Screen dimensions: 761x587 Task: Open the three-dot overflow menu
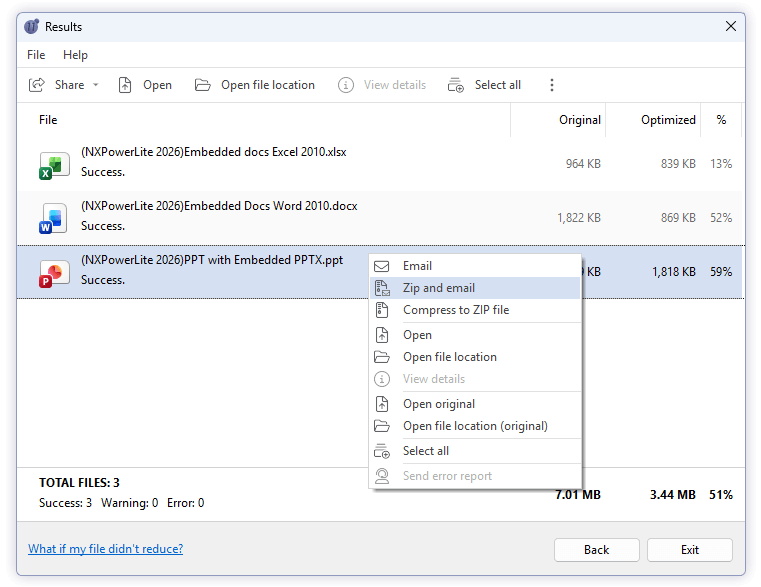click(551, 85)
